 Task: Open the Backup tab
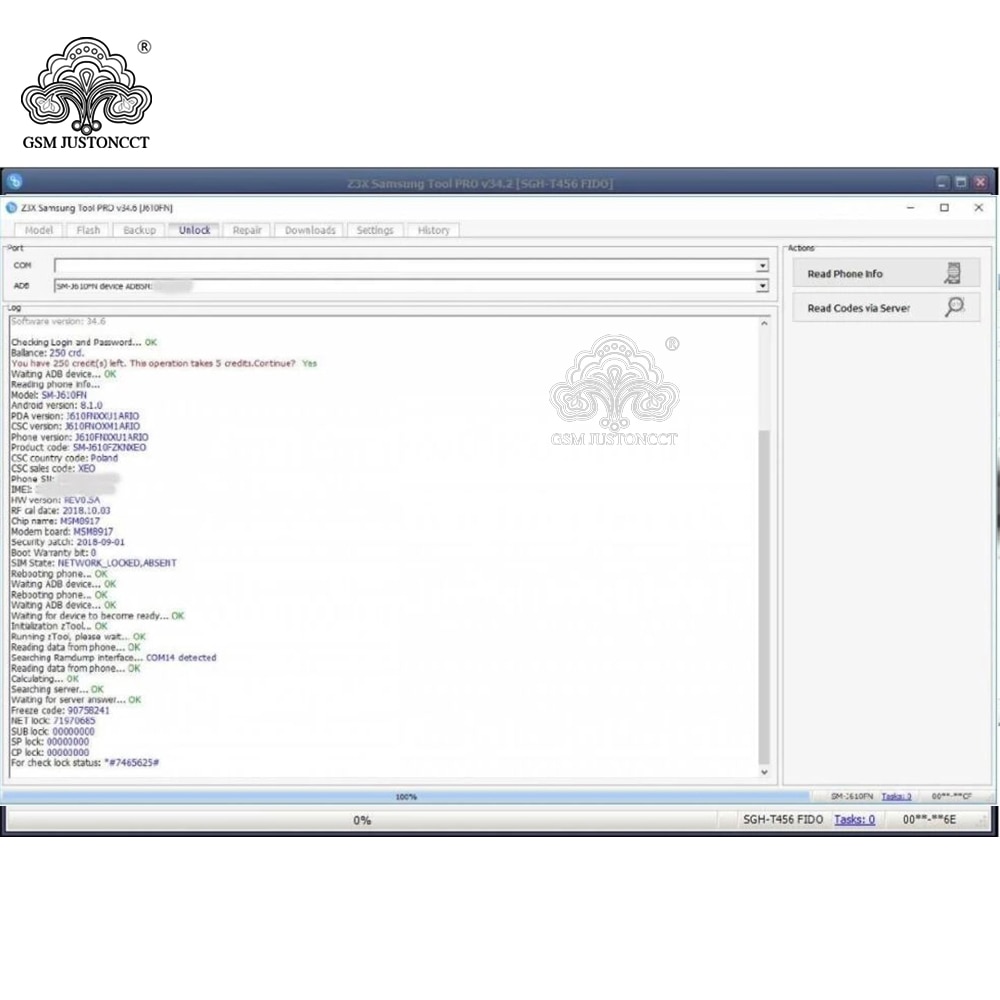coord(139,230)
